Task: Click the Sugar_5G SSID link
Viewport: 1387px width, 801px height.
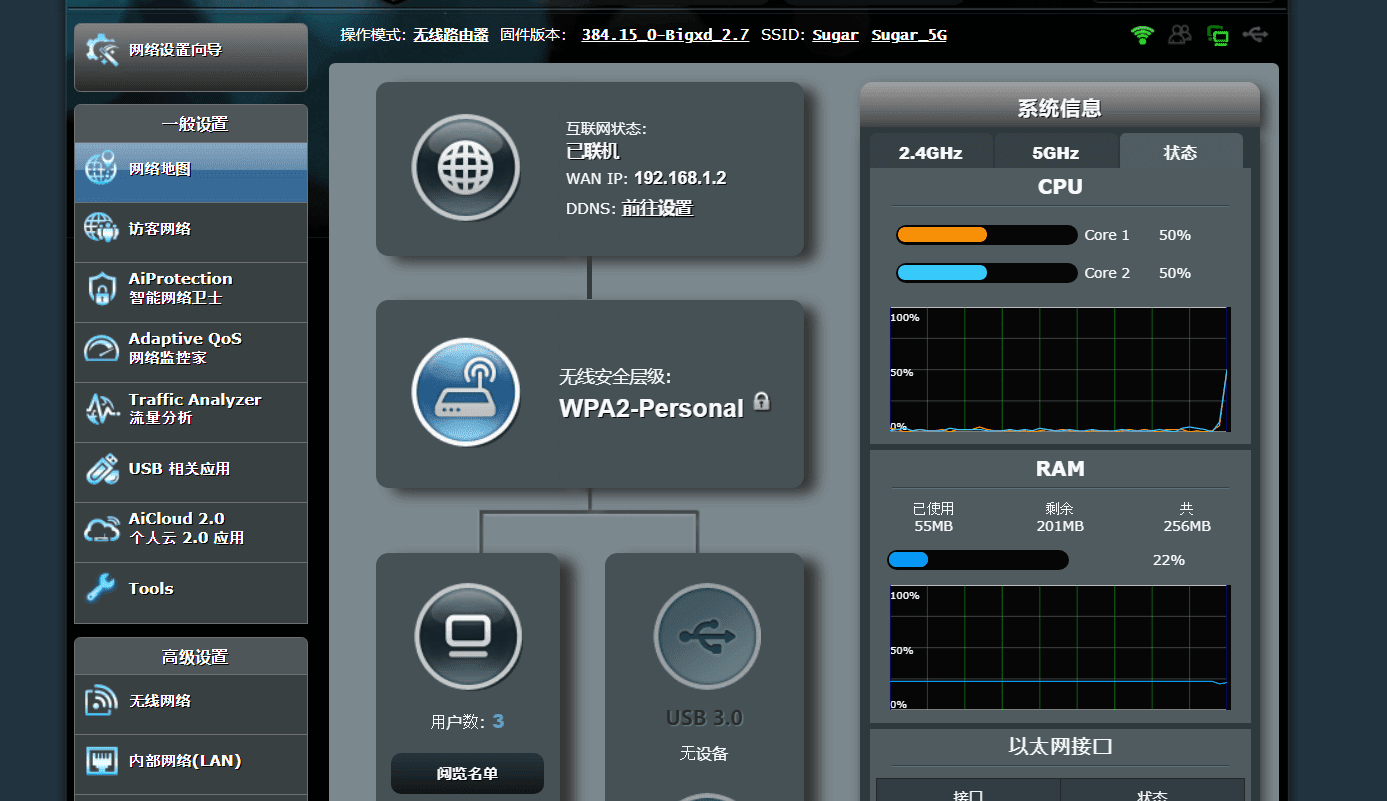Action: coord(908,35)
